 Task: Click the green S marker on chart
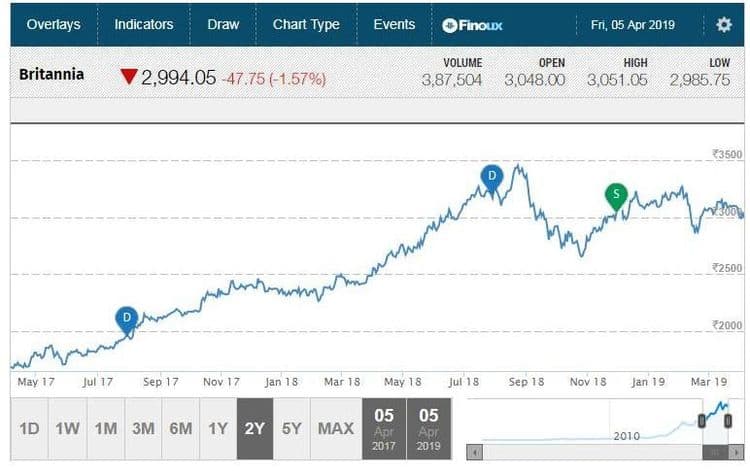pyautogui.click(x=618, y=194)
